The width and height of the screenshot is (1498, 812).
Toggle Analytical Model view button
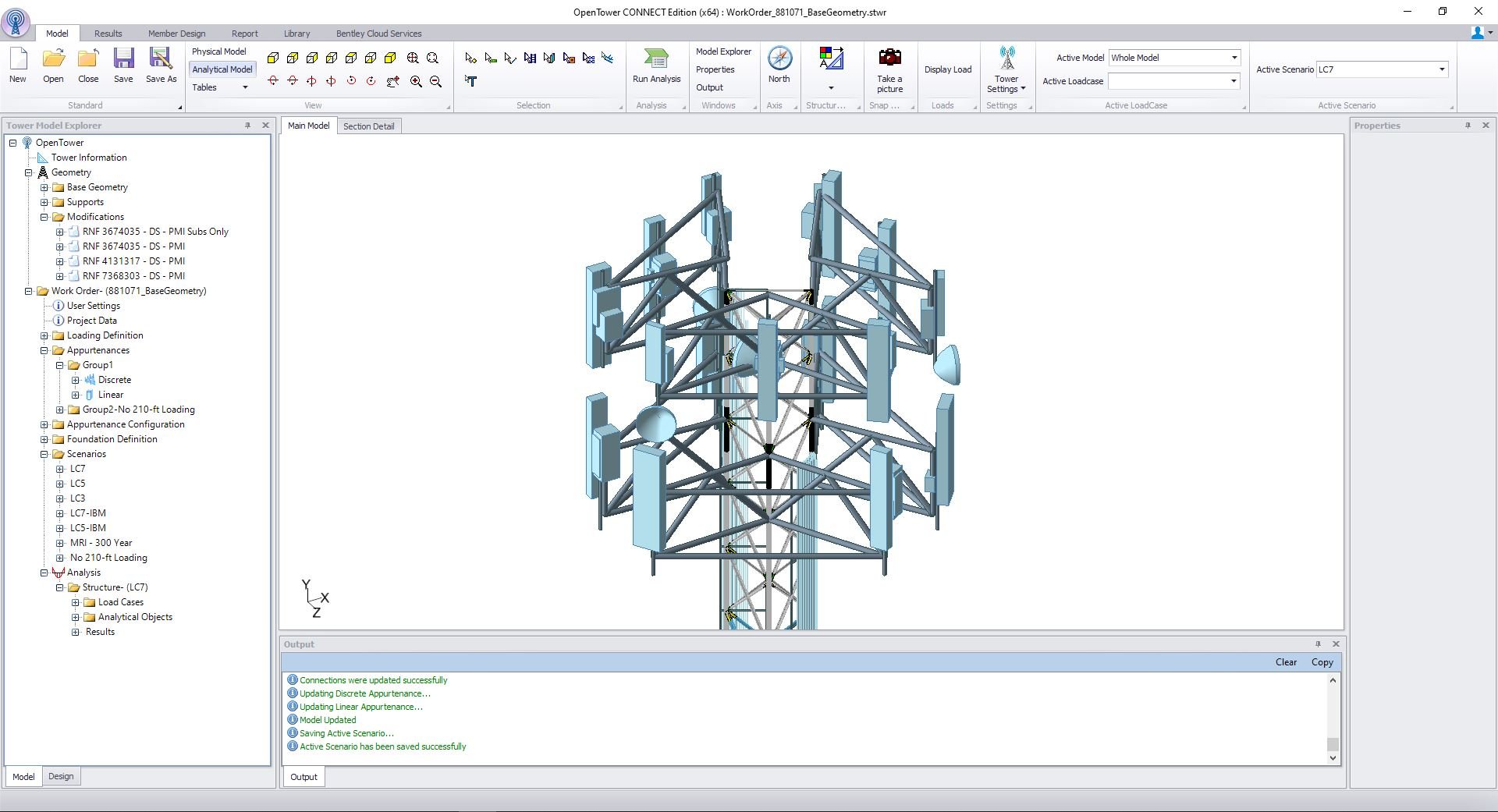coord(222,69)
